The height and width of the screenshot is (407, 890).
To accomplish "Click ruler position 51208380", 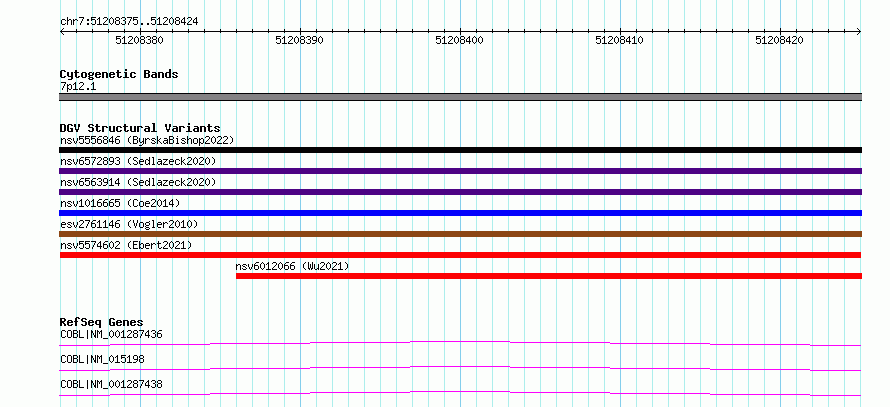I will pyautogui.click(x=139, y=40).
